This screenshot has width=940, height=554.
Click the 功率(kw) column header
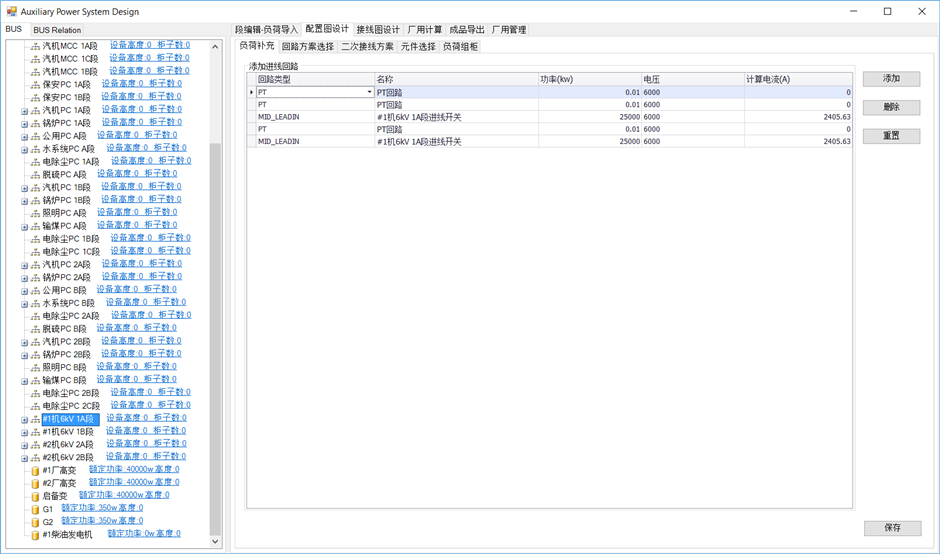[x=589, y=79]
